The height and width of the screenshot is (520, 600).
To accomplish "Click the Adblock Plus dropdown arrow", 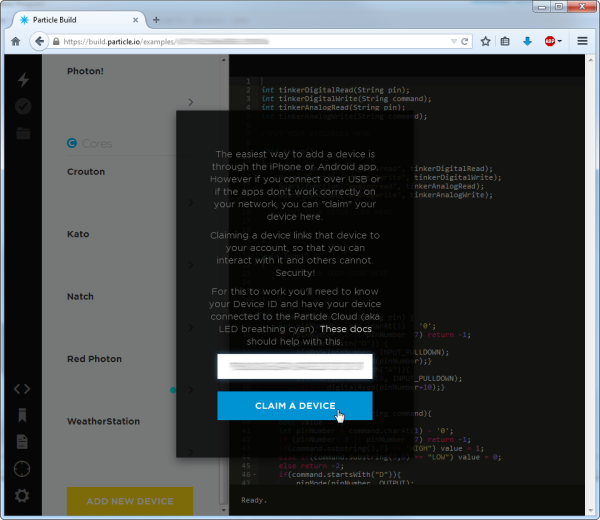I will click(560, 41).
